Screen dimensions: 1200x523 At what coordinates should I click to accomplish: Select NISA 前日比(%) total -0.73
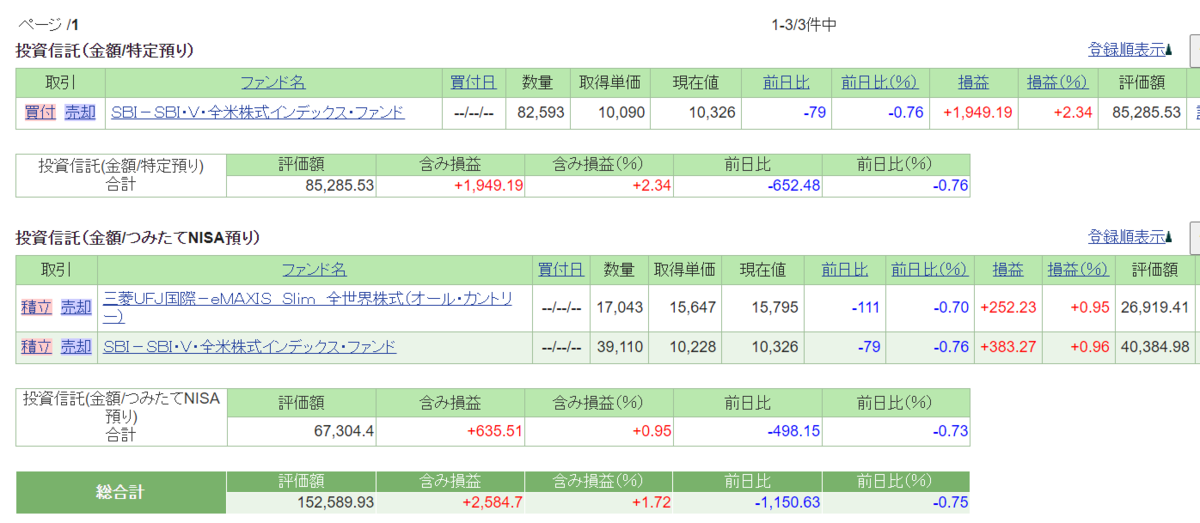[950, 431]
